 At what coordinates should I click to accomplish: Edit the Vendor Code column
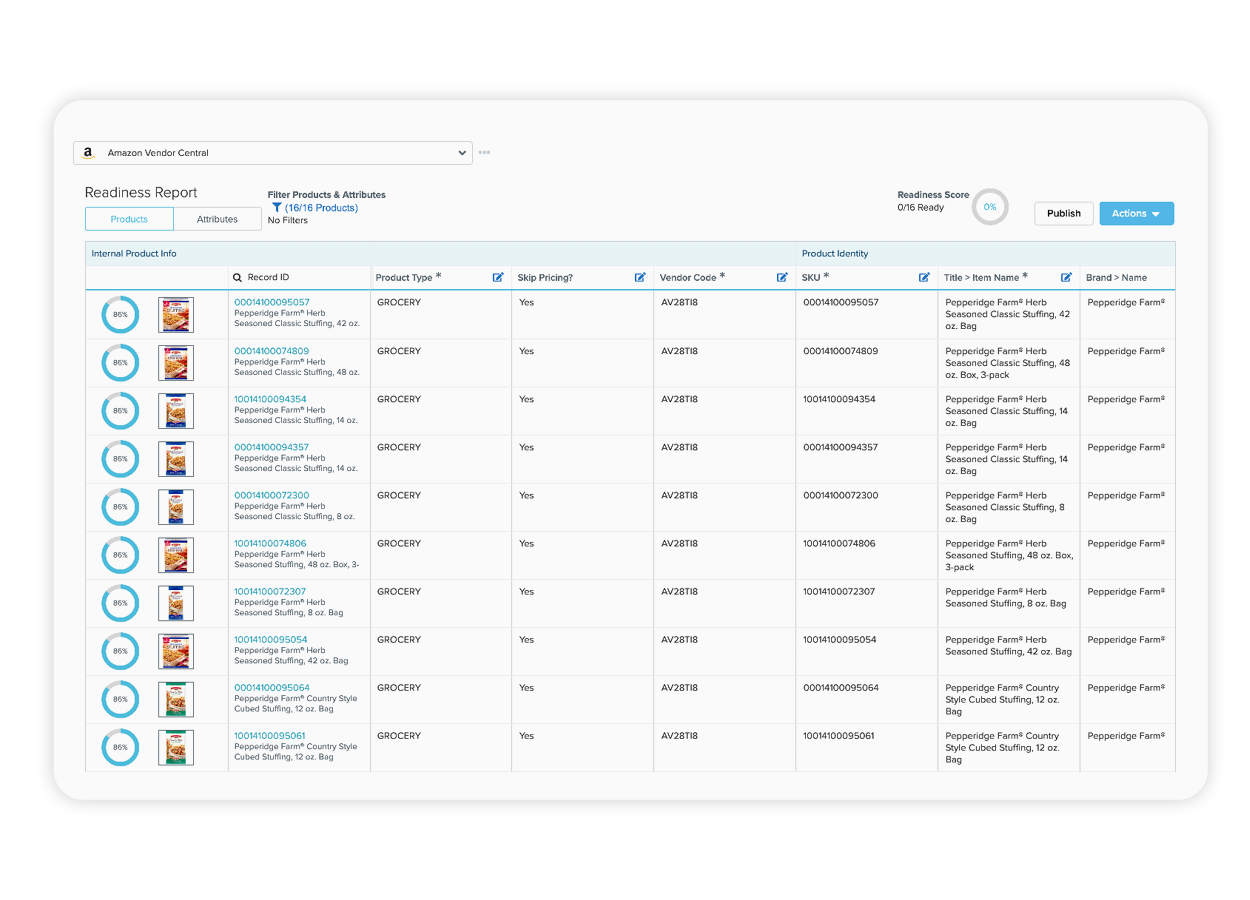pyautogui.click(x=782, y=278)
